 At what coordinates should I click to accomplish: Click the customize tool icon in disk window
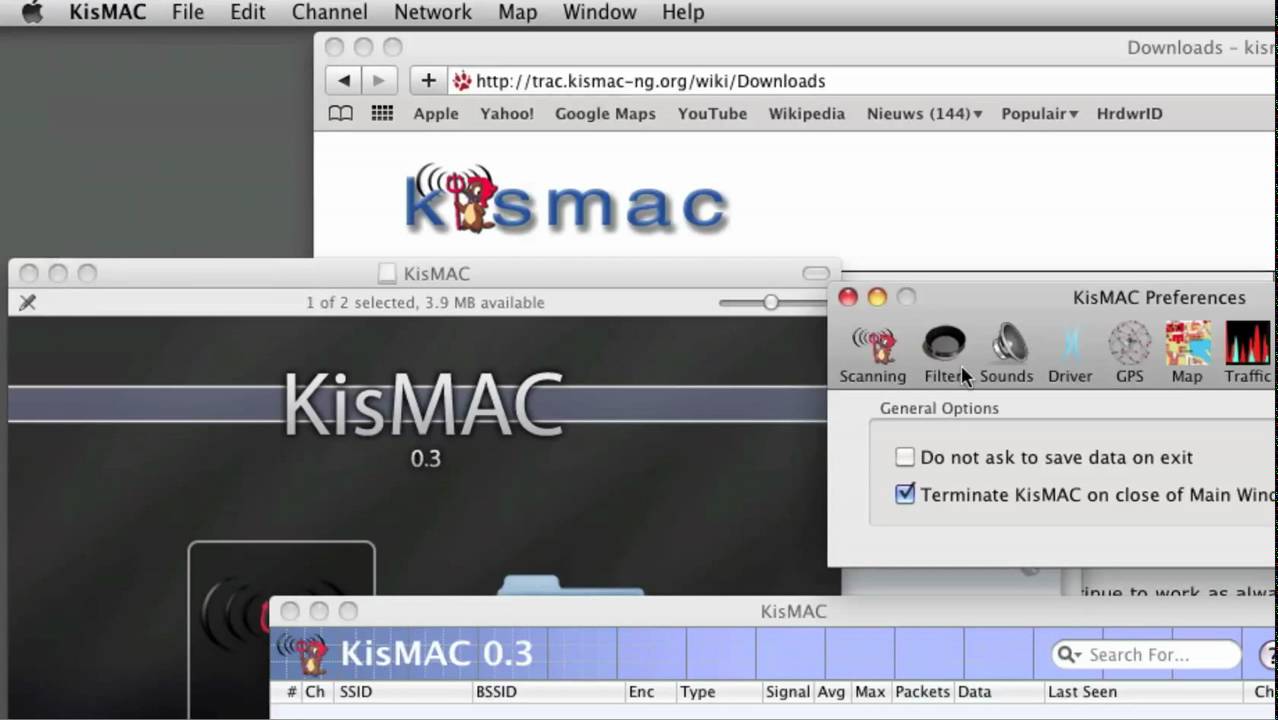[x=27, y=302]
